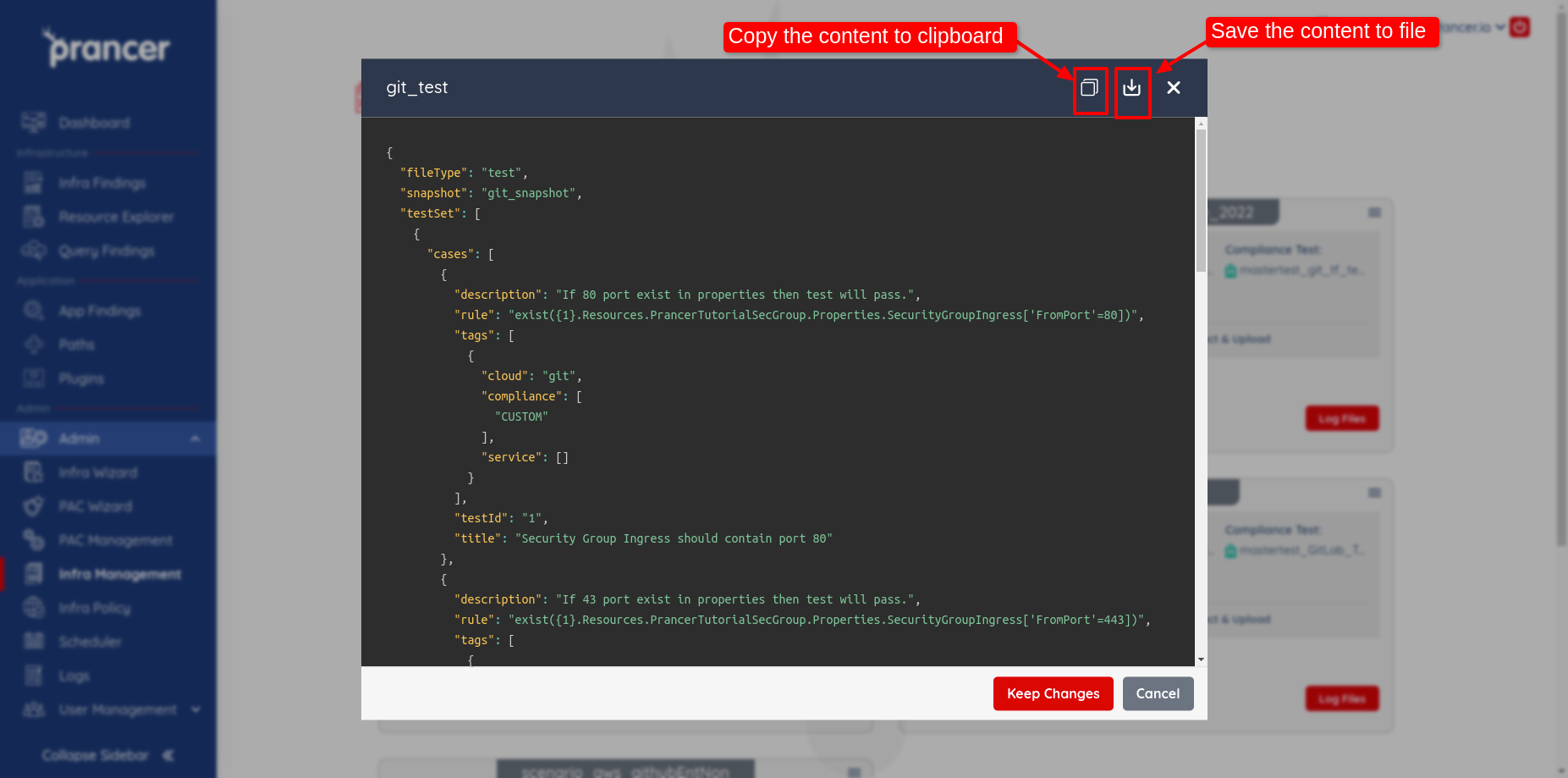The width and height of the screenshot is (1568, 778).
Task: Expand the User Management chevron
Action: (196, 709)
